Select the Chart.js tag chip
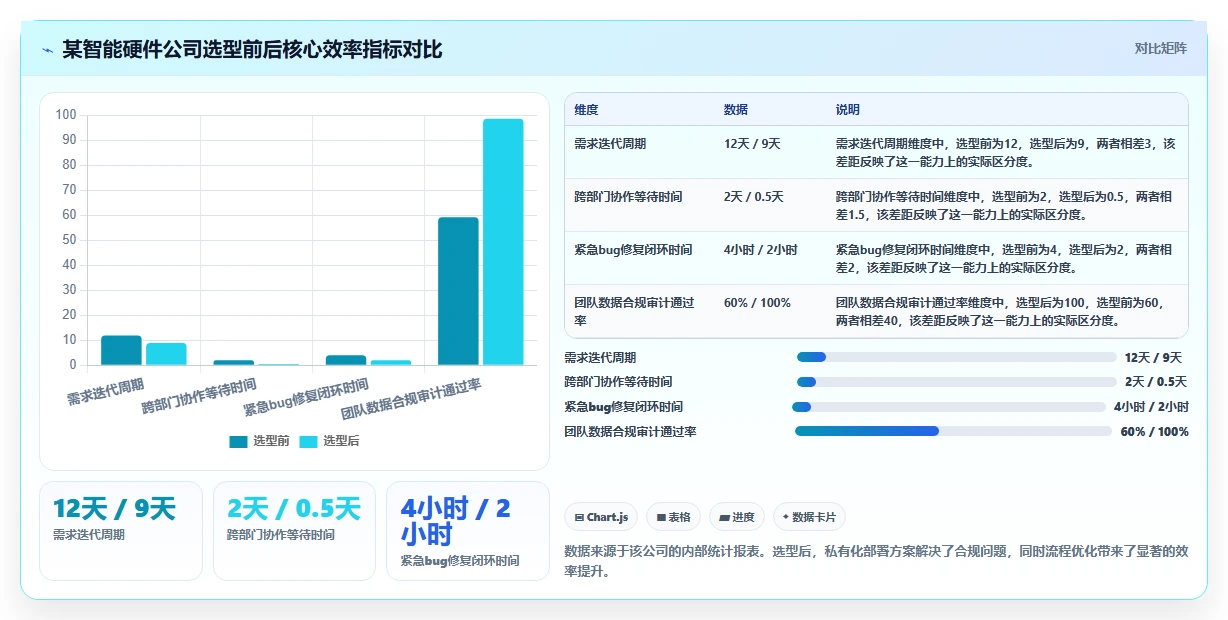The height and width of the screenshot is (620, 1228). 601,517
